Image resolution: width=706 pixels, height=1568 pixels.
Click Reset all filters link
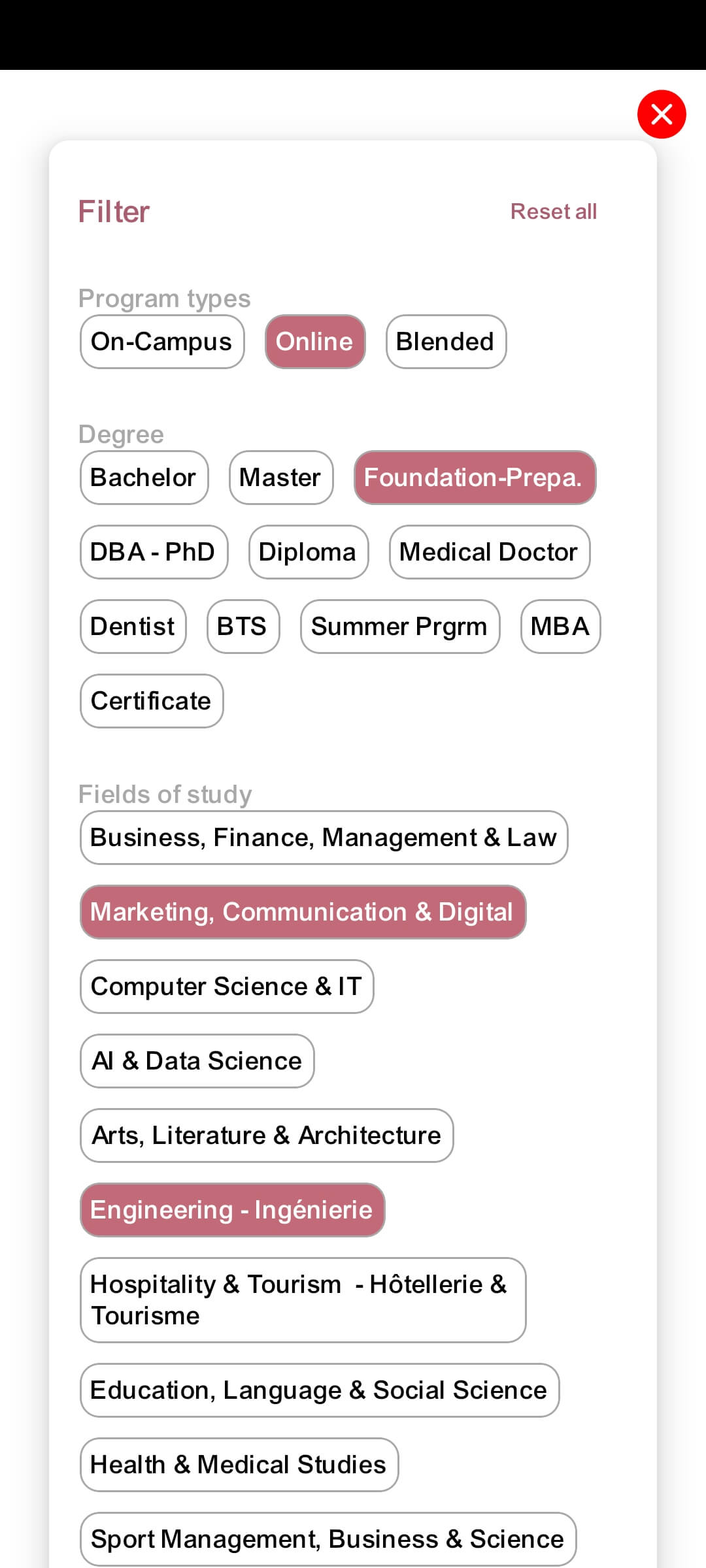click(553, 212)
